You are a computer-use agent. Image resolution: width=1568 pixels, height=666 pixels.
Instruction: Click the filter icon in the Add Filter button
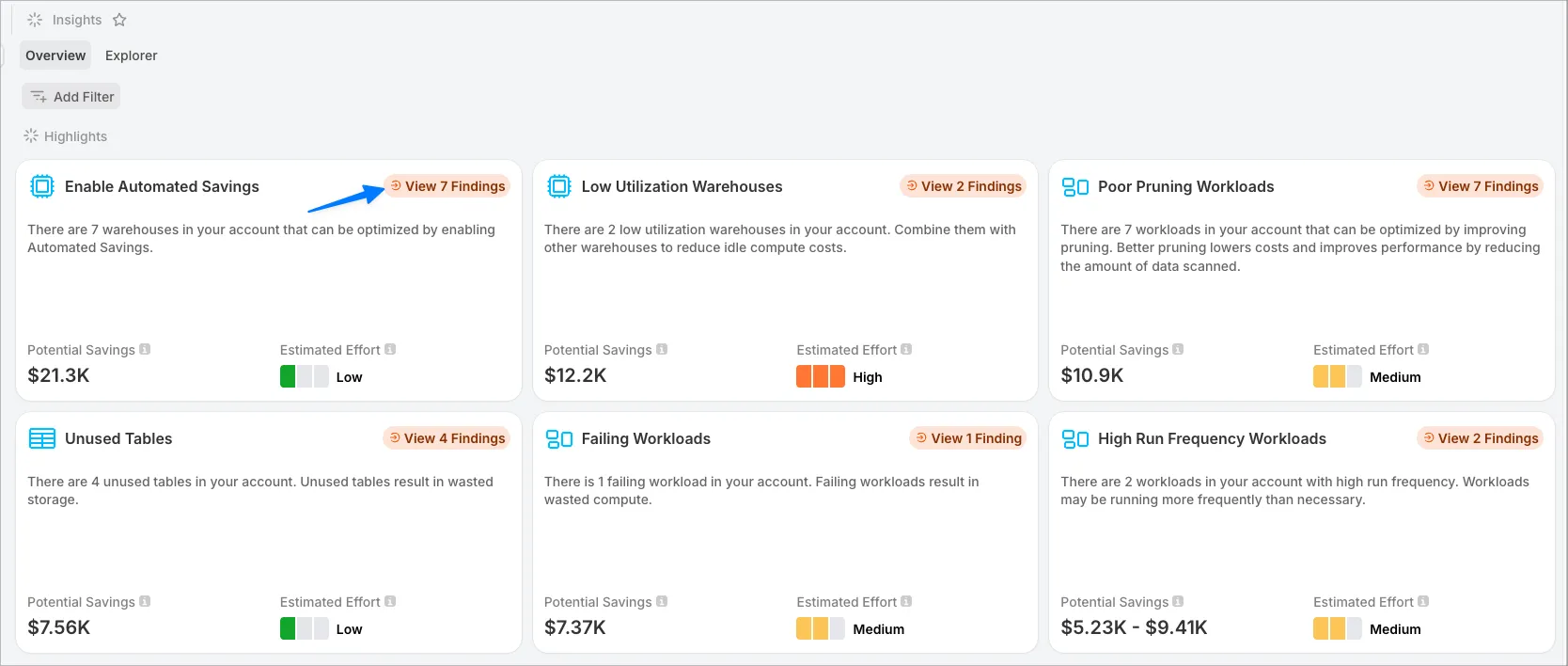point(39,97)
